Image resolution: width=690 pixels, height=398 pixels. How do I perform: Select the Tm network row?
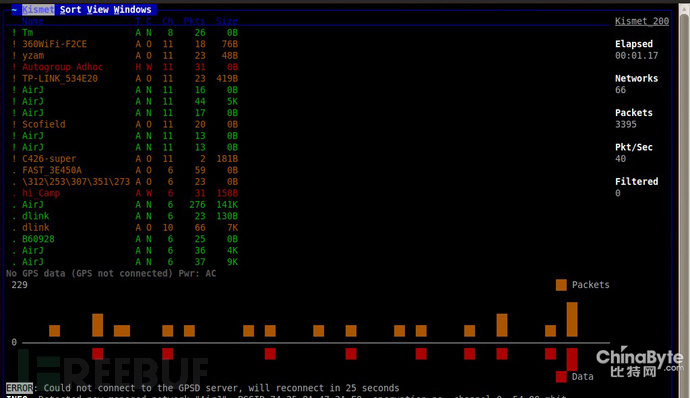point(125,32)
